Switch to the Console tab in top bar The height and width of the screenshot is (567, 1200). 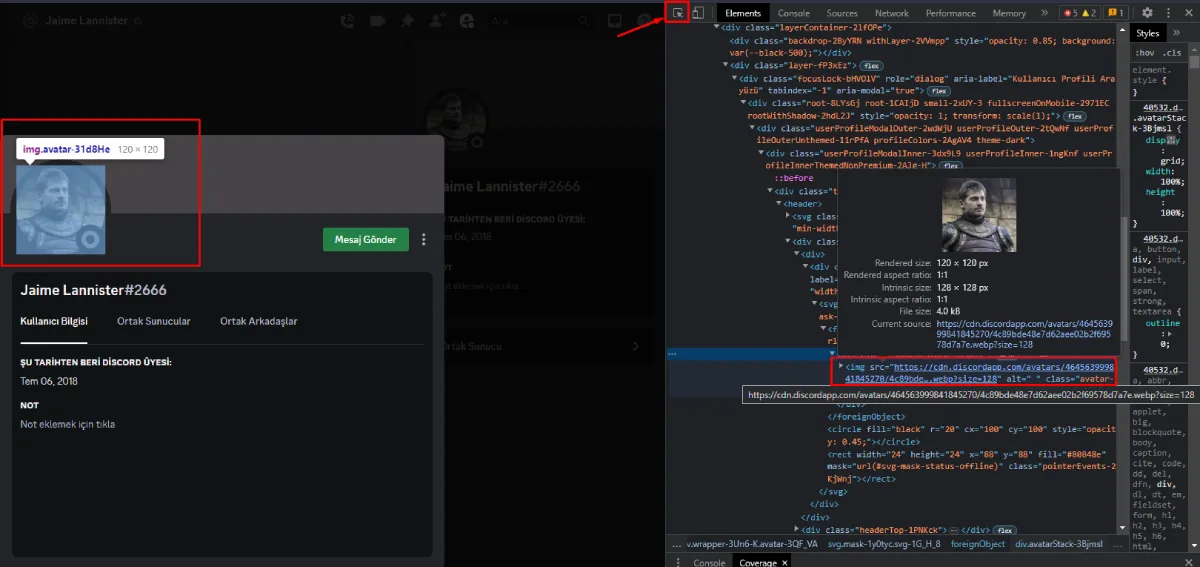pos(794,13)
